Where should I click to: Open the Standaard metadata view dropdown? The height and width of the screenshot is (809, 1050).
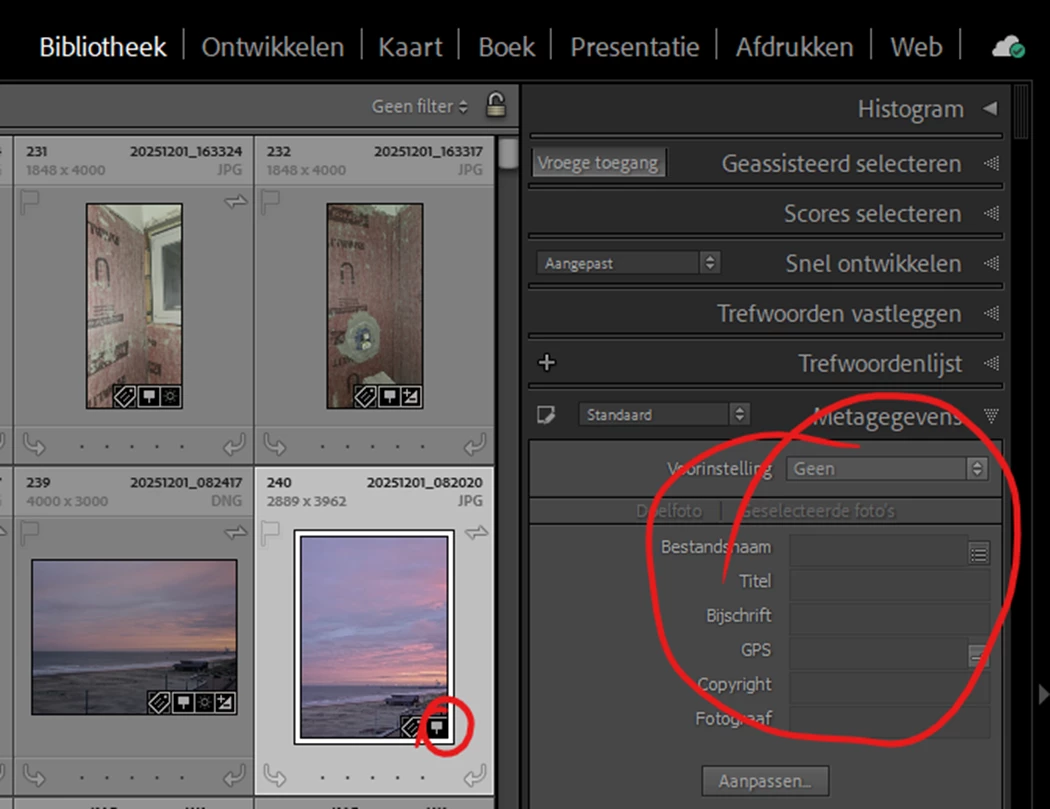664,415
